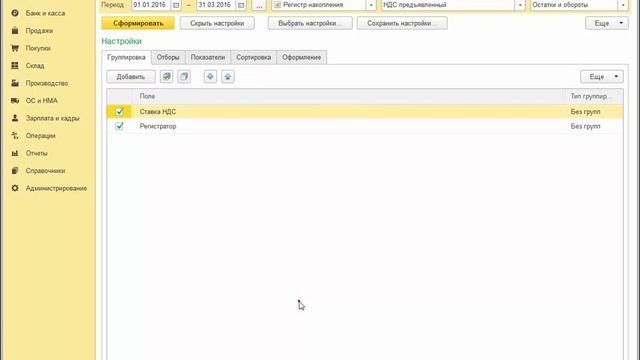Click the Зарплата и кадры person icon

(15, 118)
